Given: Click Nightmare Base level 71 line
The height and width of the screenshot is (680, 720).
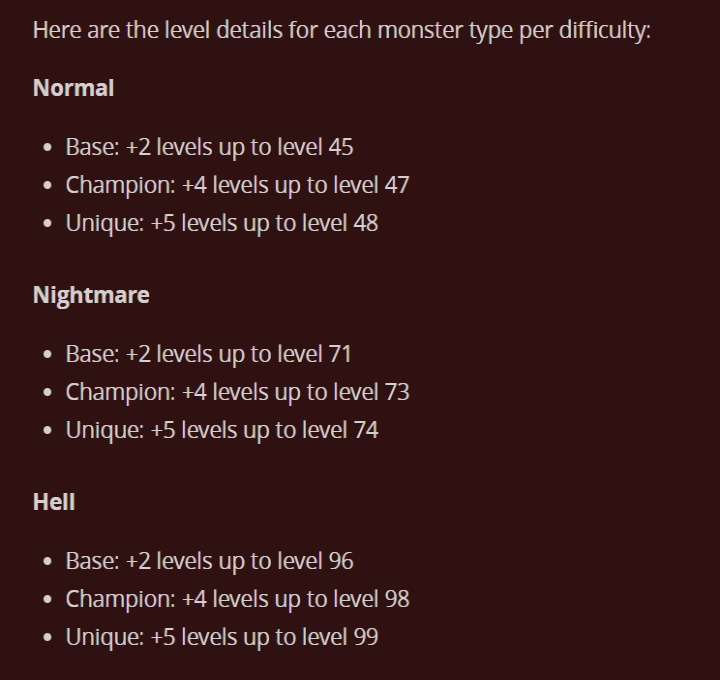Looking at the screenshot, I should [208, 354].
